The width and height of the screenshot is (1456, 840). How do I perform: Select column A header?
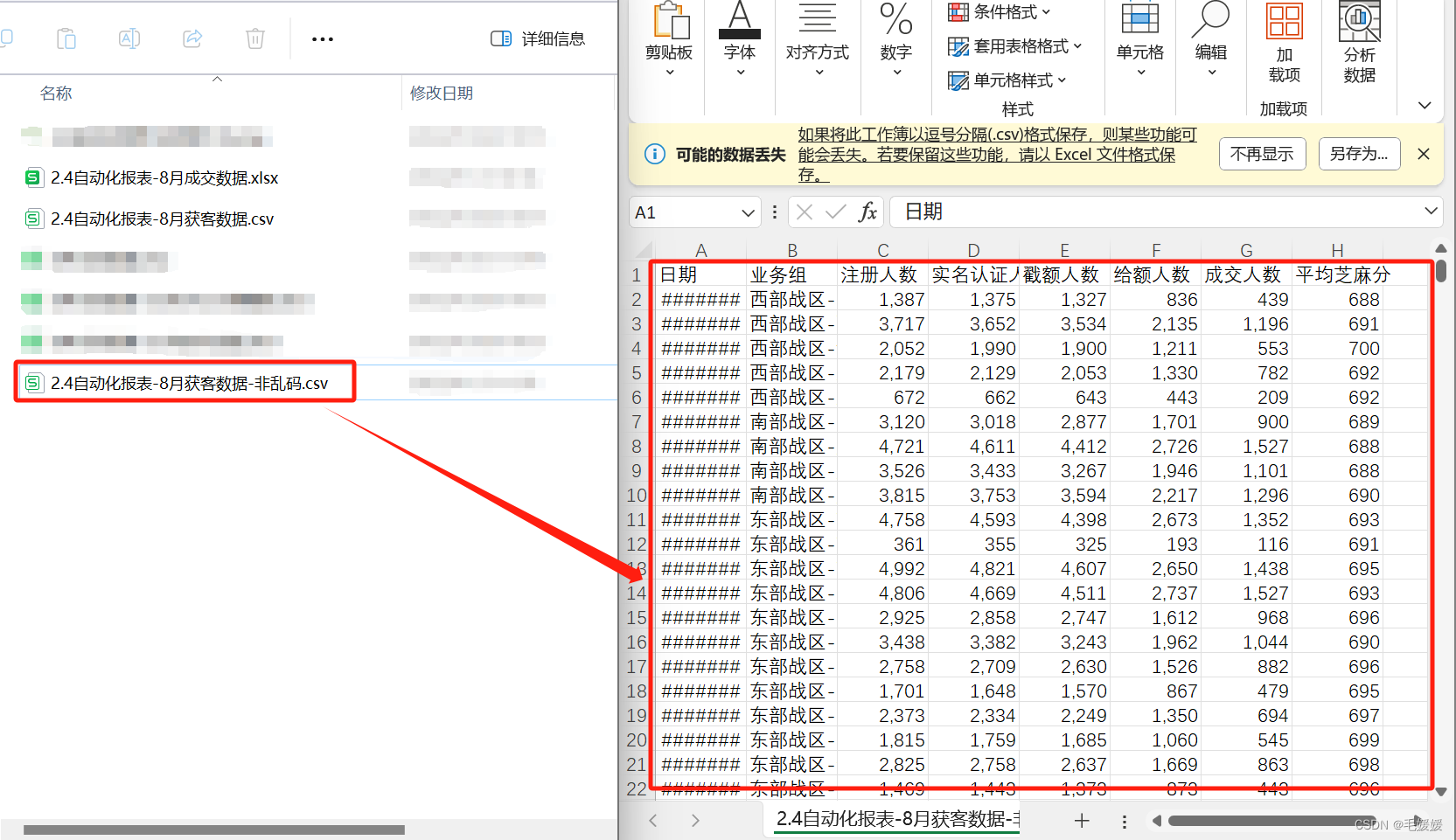(x=700, y=250)
